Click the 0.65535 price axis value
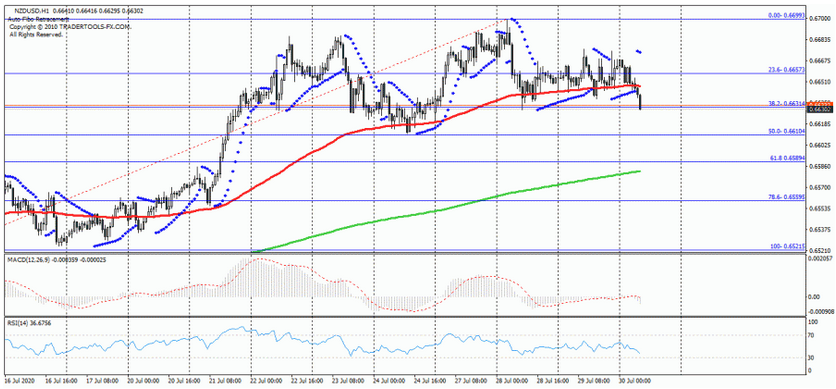Image resolution: width=836 pixels, height=389 pixels. (x=820, y=208)
